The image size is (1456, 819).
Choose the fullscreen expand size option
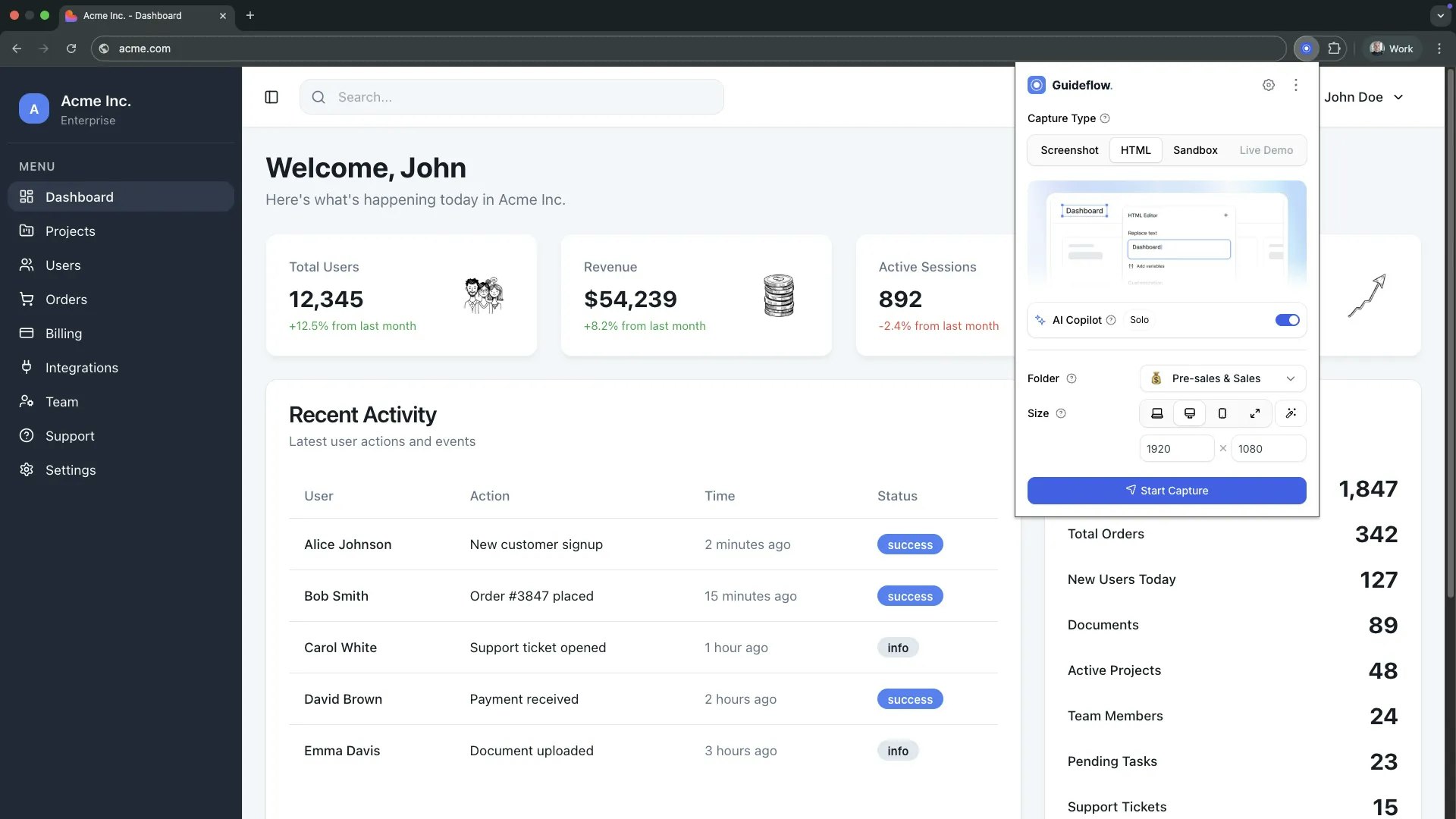point(1255,413)
